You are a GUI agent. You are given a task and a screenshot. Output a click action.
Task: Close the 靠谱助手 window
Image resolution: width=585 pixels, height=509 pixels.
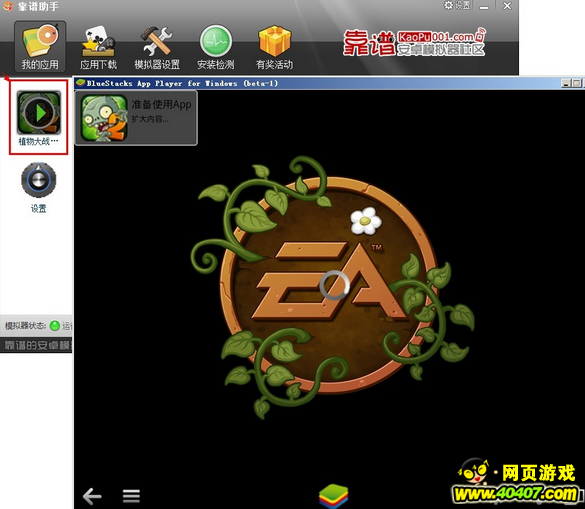[x=507, y=6]
